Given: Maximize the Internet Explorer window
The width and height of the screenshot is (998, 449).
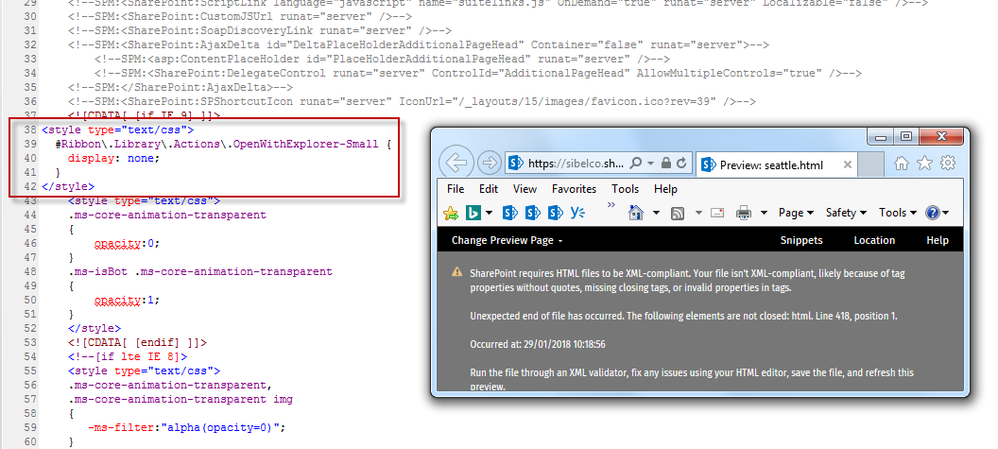Looking at the screenshot, I should click(x=906, y=137).
